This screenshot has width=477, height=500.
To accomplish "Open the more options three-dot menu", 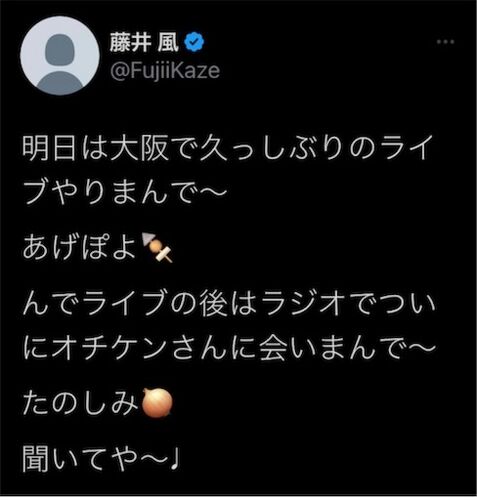I will (x=446, y=42).
